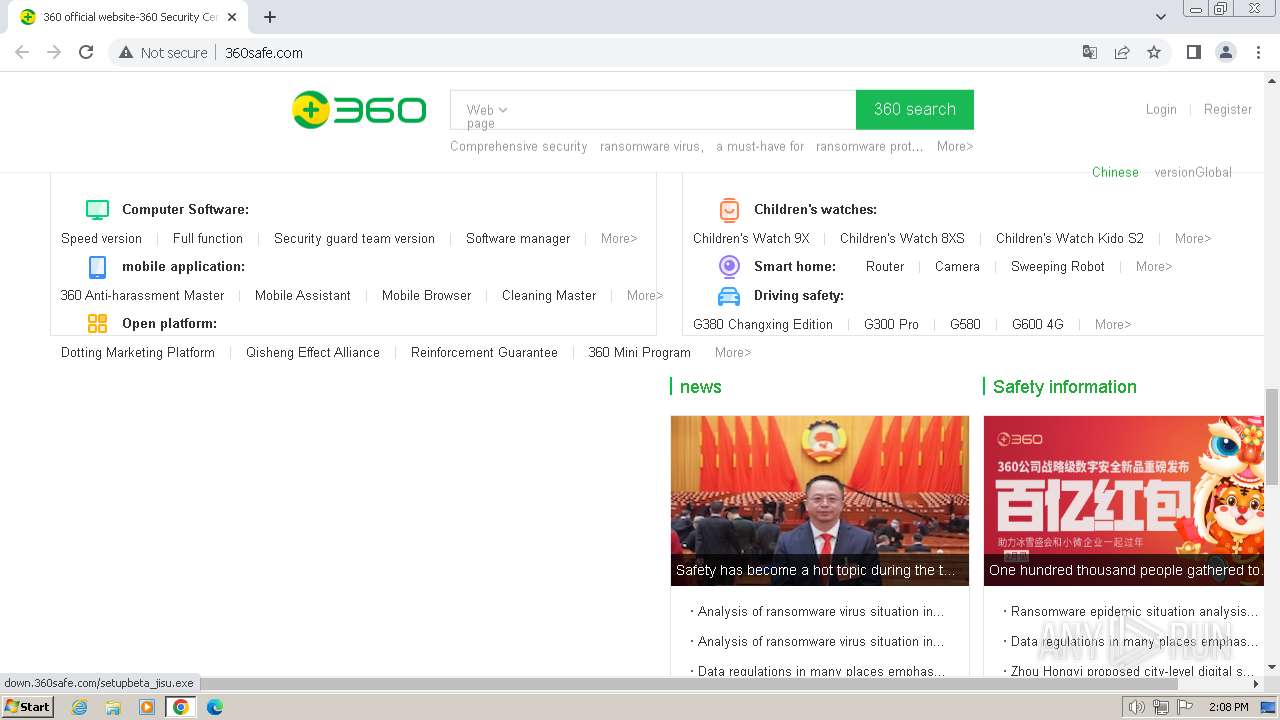1280x720 pixels.
Task: Expand More> in Driving safety row
Action: tap(1113, 324)
